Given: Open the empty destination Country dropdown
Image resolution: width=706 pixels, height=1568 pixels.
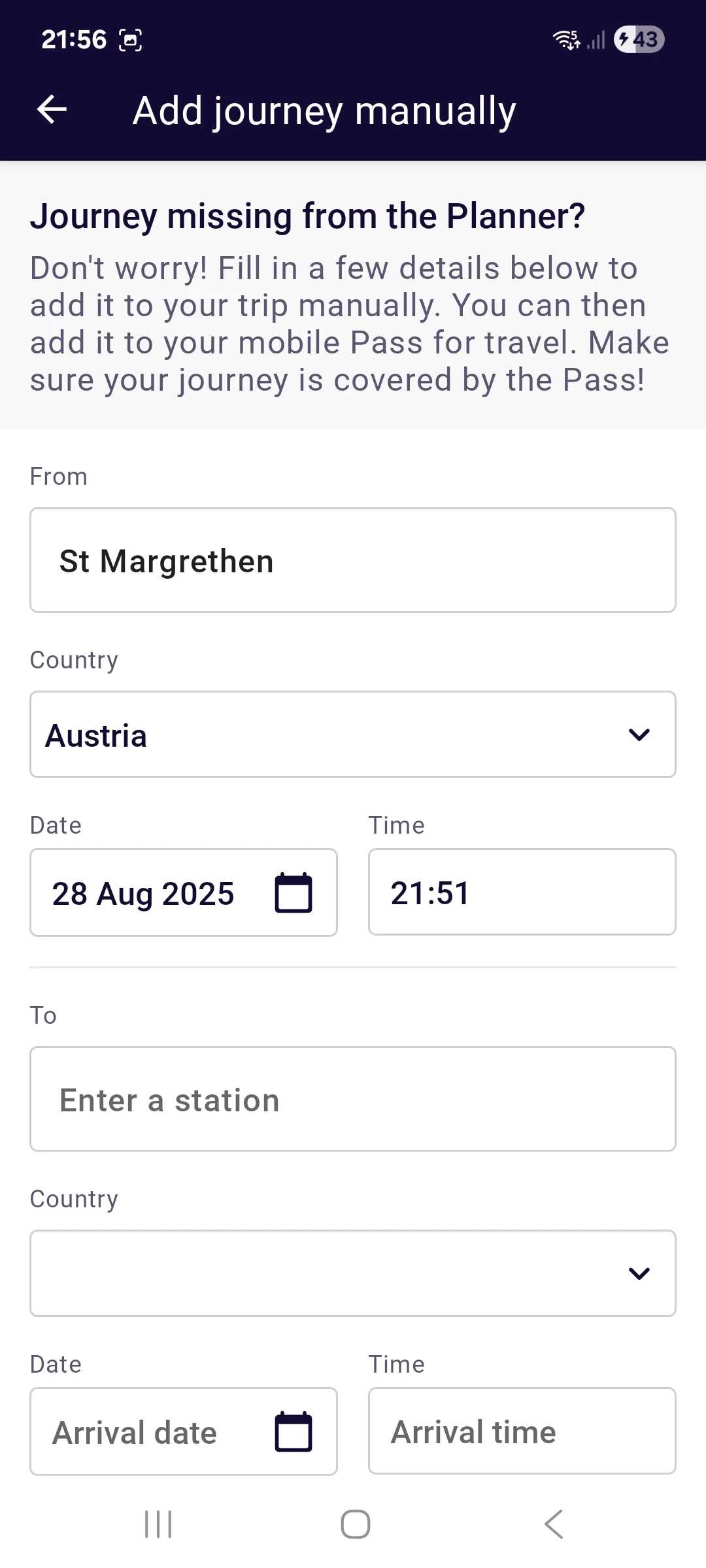Looking at the screenshot, I should click(x=353, y=1273).
